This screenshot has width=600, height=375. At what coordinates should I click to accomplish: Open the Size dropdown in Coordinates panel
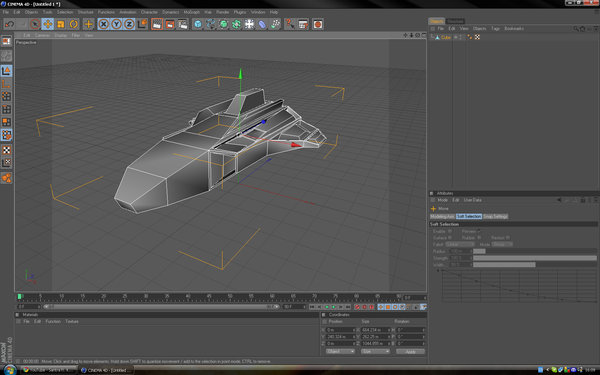click(x=375, y=351)
